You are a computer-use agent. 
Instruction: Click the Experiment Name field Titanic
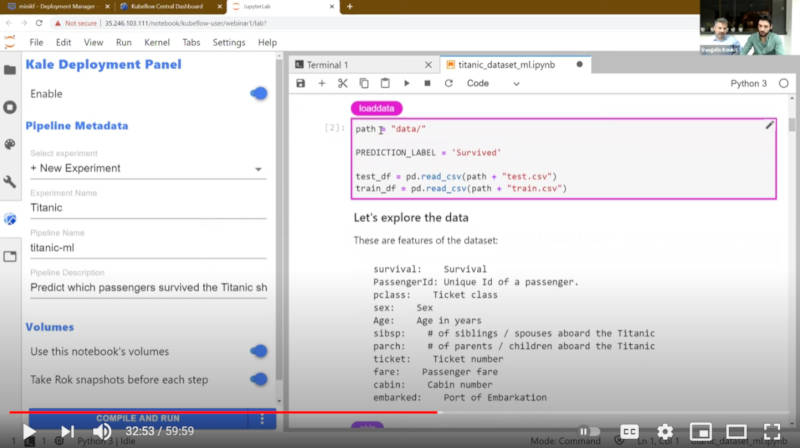coord(148,208)
